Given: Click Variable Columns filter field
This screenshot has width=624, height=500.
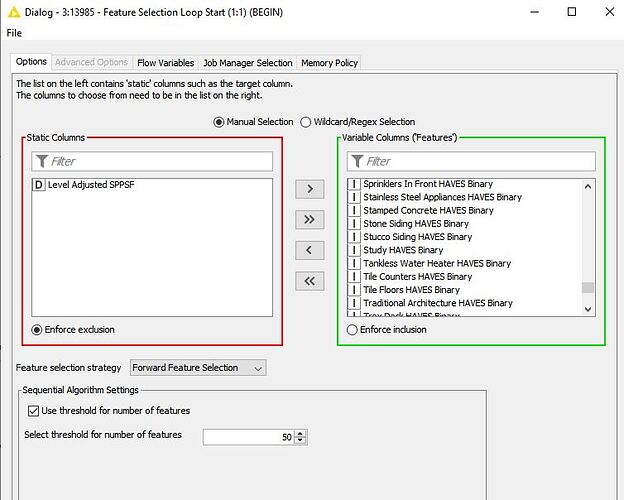Looking at the screenshot, I should point(471,161).
